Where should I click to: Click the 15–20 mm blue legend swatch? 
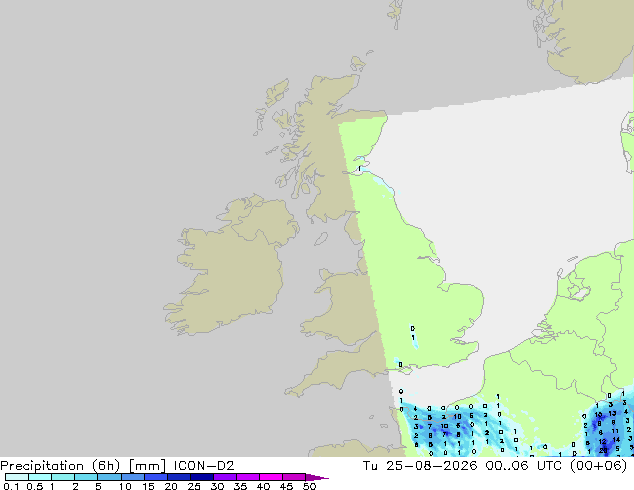click(156, 477)
